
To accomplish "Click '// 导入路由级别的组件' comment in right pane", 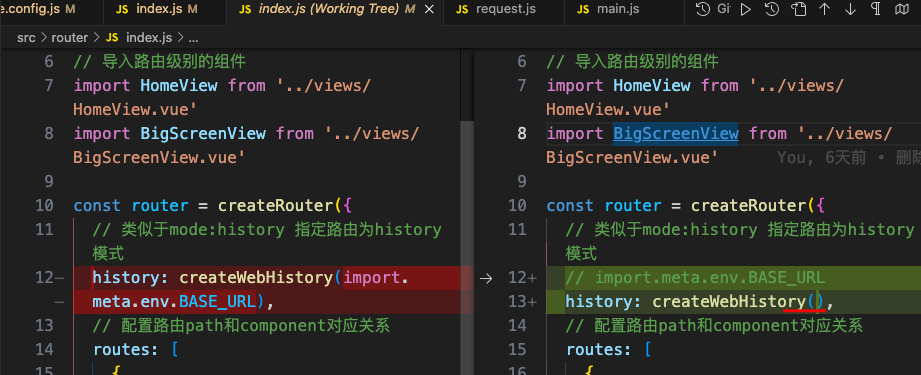I will [632, 62].
